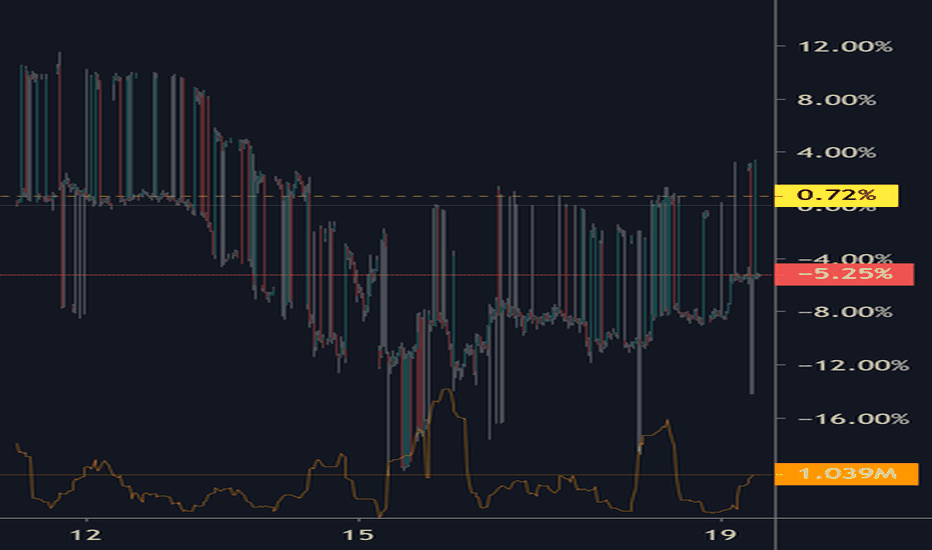Viewport: 932px width, 550px height.
Task: Click the -12.00% axis label
Action: [853, 365]
